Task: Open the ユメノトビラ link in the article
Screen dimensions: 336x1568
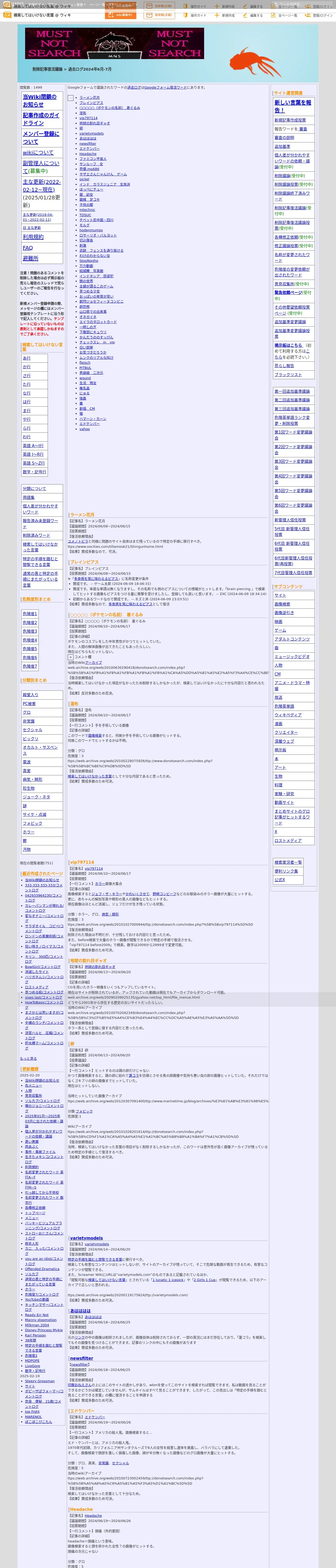Action: 78,541
